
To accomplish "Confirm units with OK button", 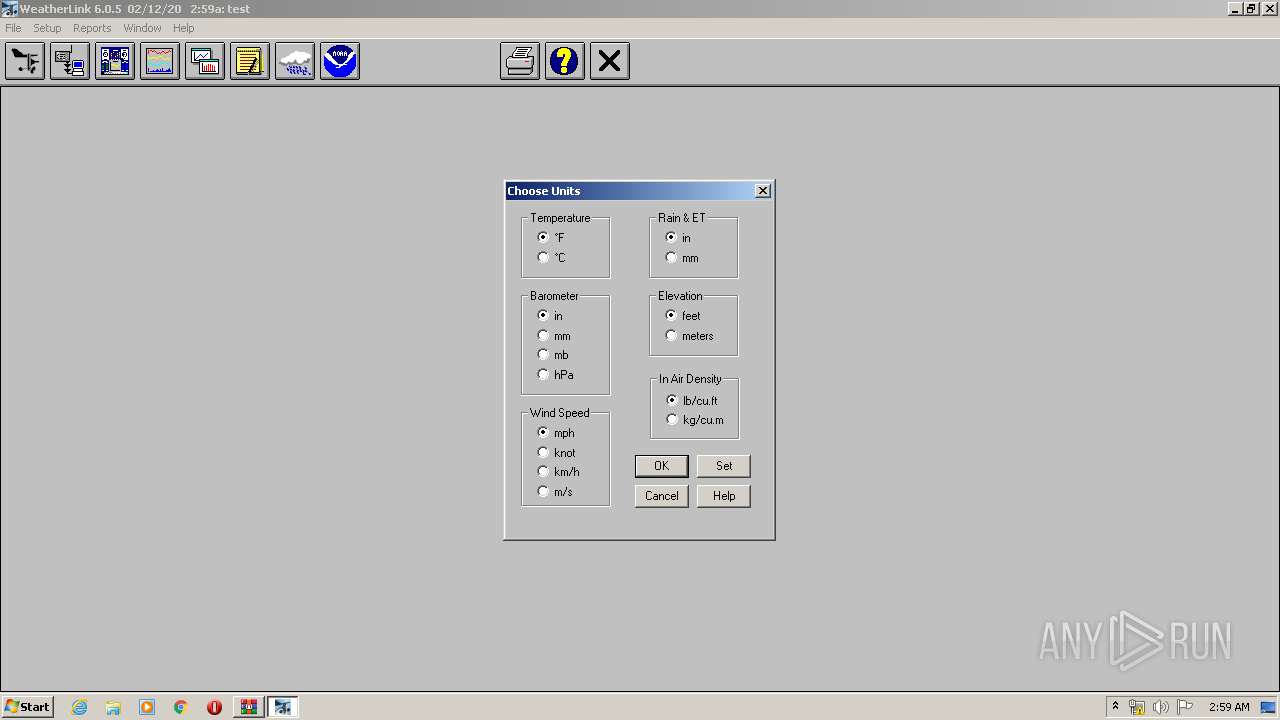I will pos(661,466).
